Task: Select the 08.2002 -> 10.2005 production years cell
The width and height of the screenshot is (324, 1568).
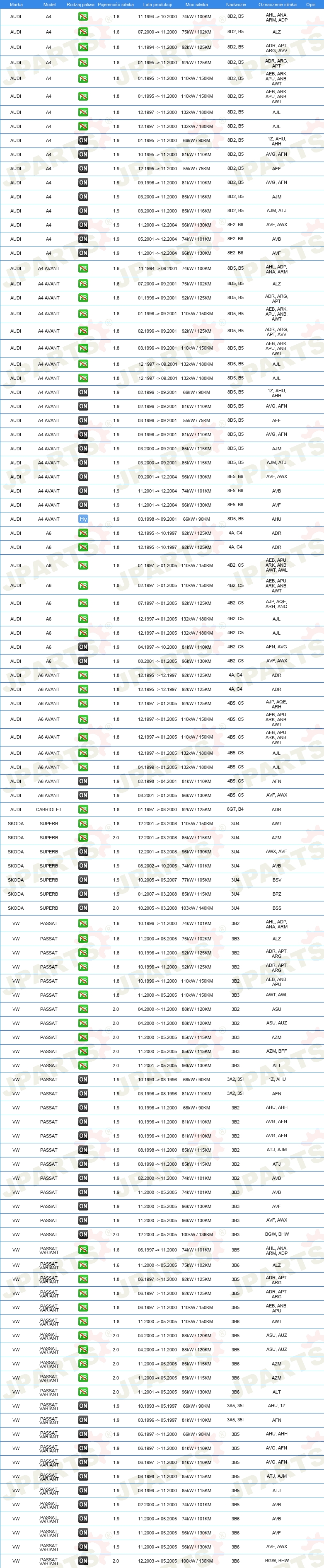Action: click(157, 865)
